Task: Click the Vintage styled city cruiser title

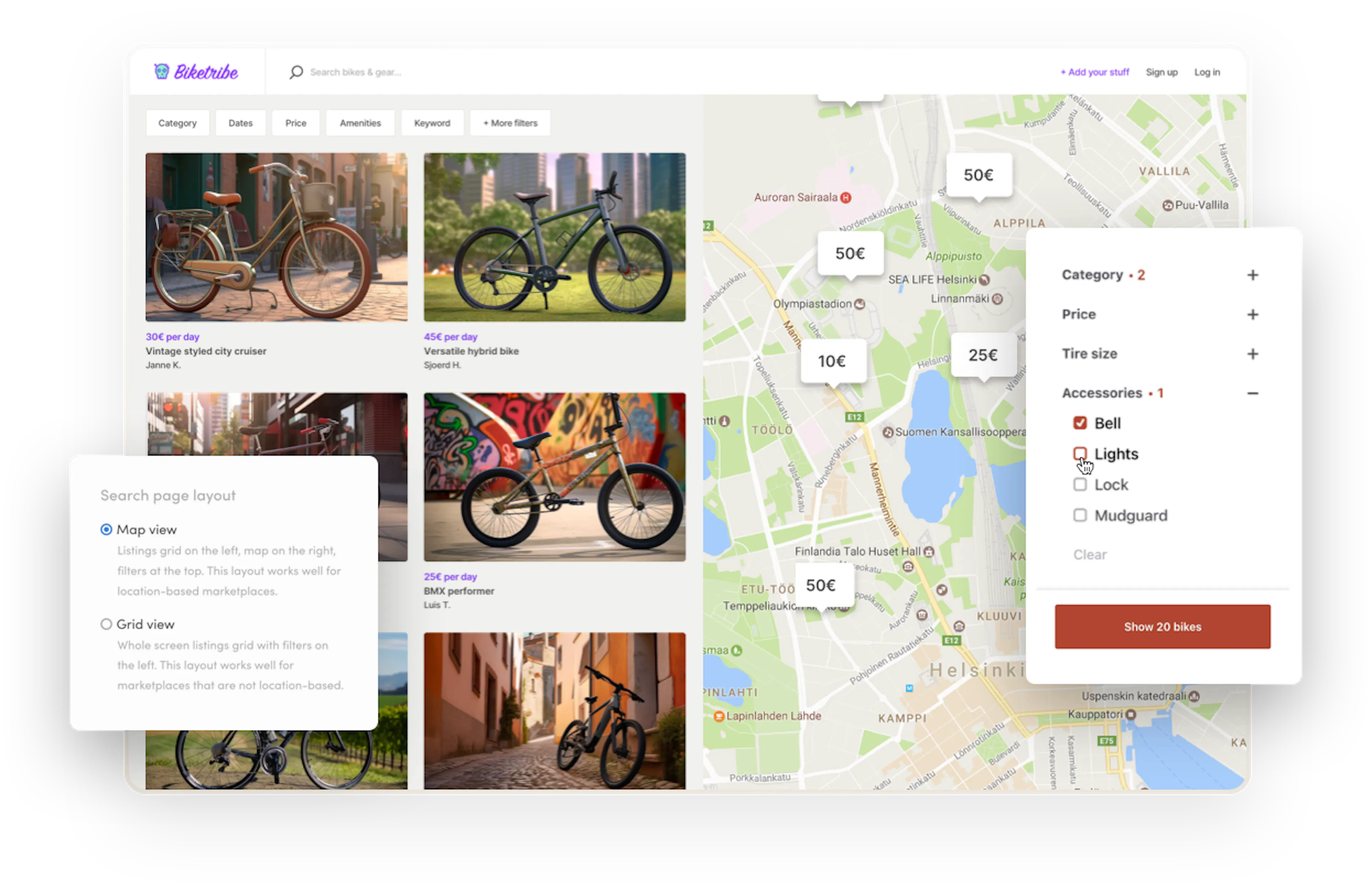Action: tap(206, 351)
